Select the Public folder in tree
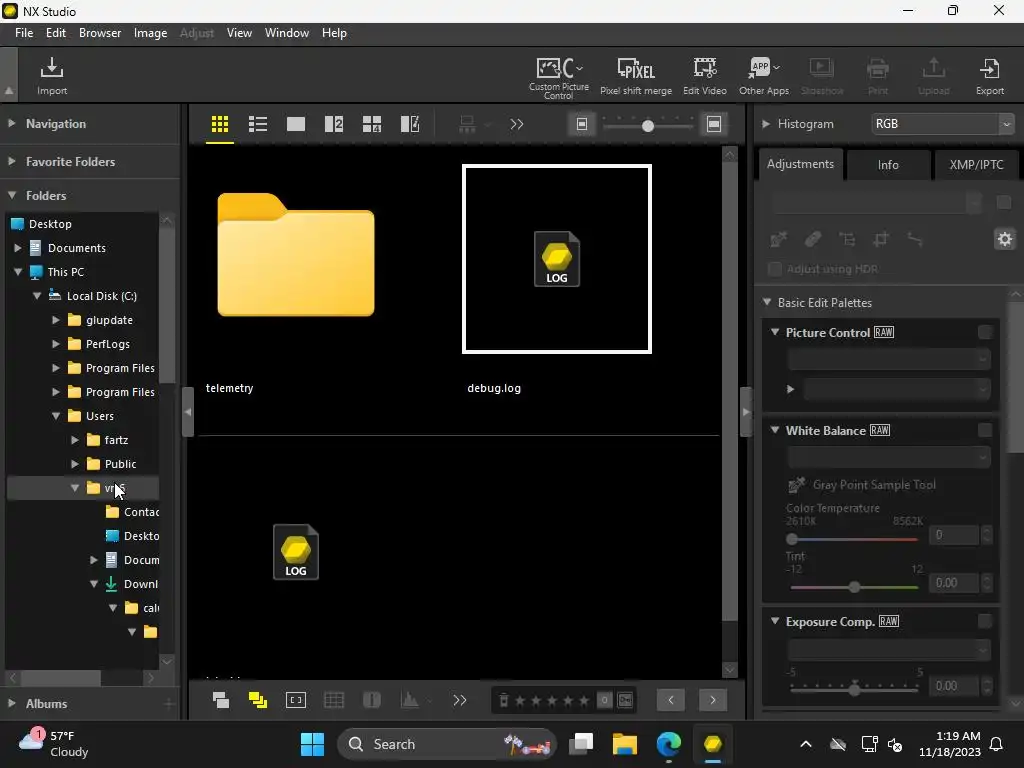 point(121,464)
